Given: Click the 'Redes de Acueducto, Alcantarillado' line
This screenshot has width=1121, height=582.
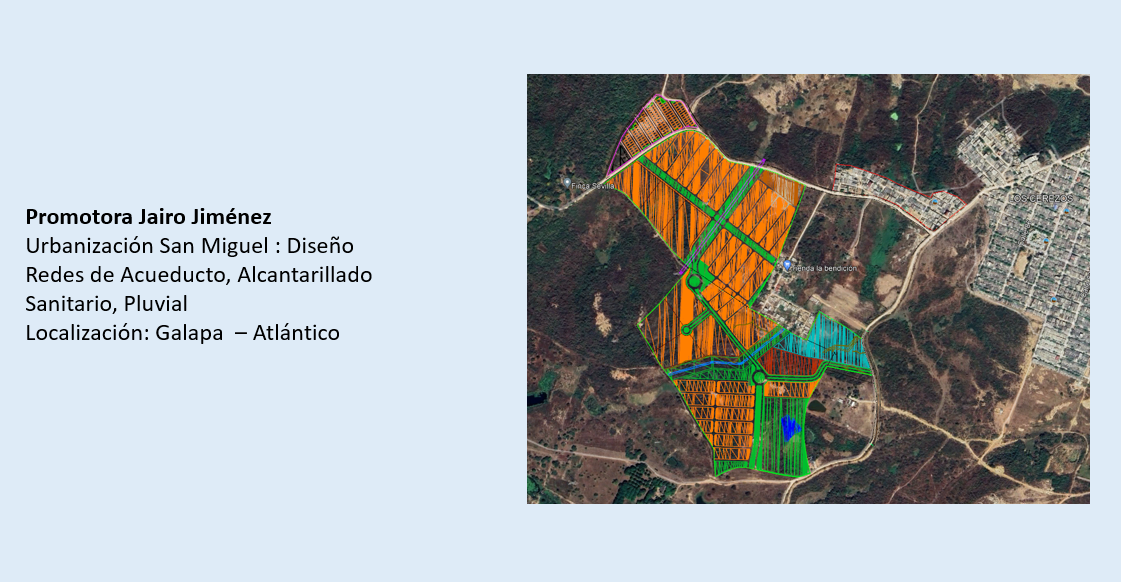Looking at the screenshot, I should click(x=199, y=275).
